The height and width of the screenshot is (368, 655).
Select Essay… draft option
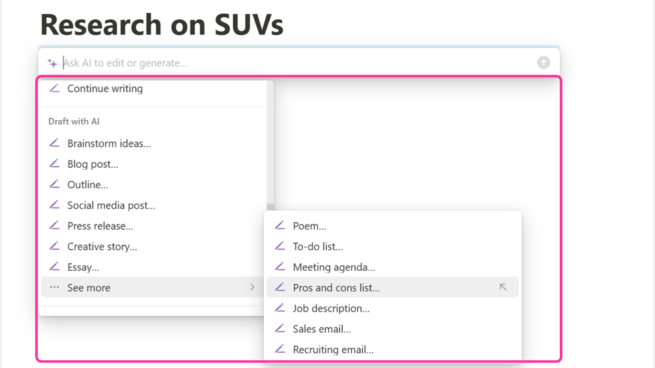(152, 267)
